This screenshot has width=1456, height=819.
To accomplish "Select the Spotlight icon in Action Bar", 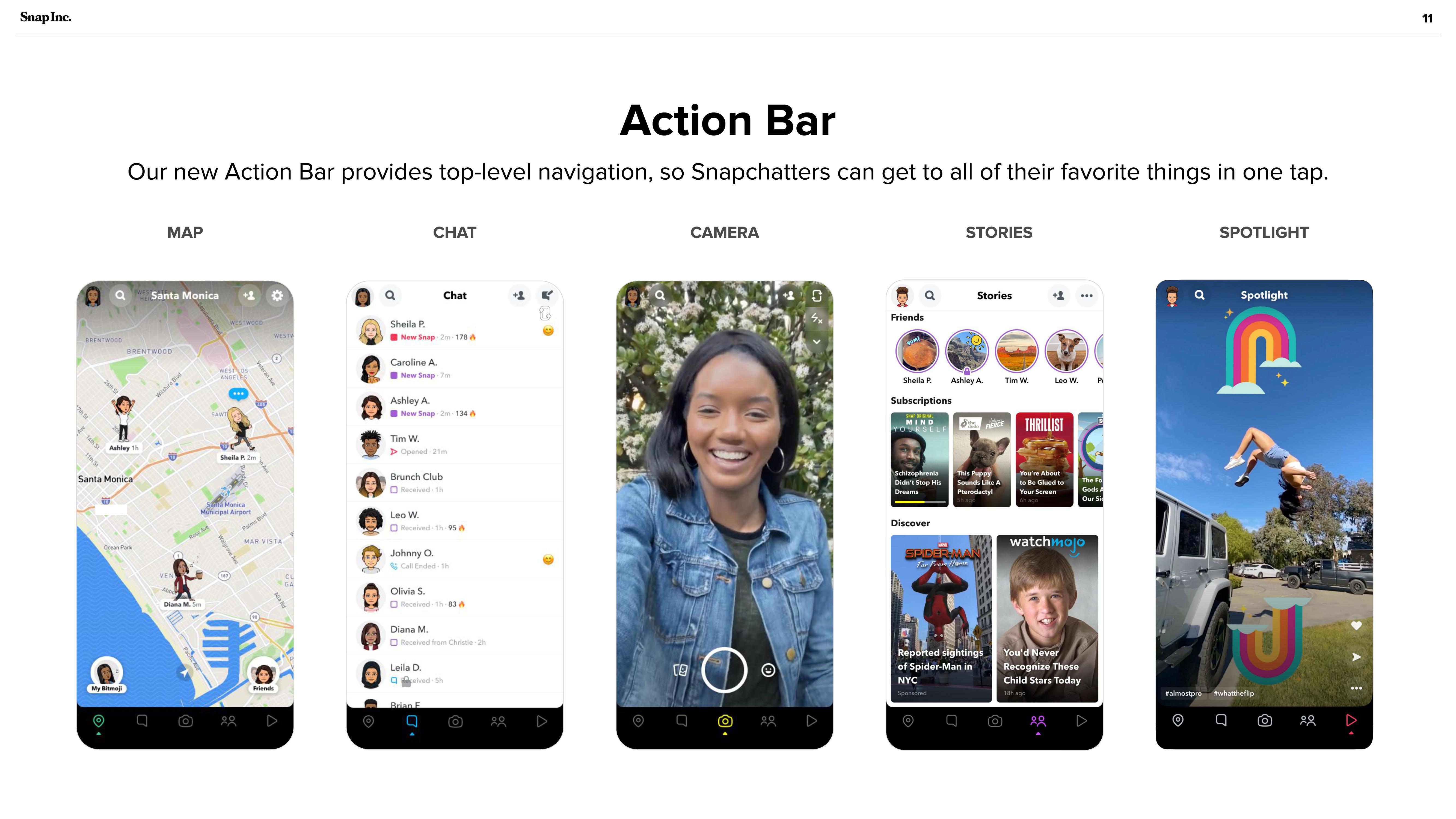I will click(x=1351, y=720).
